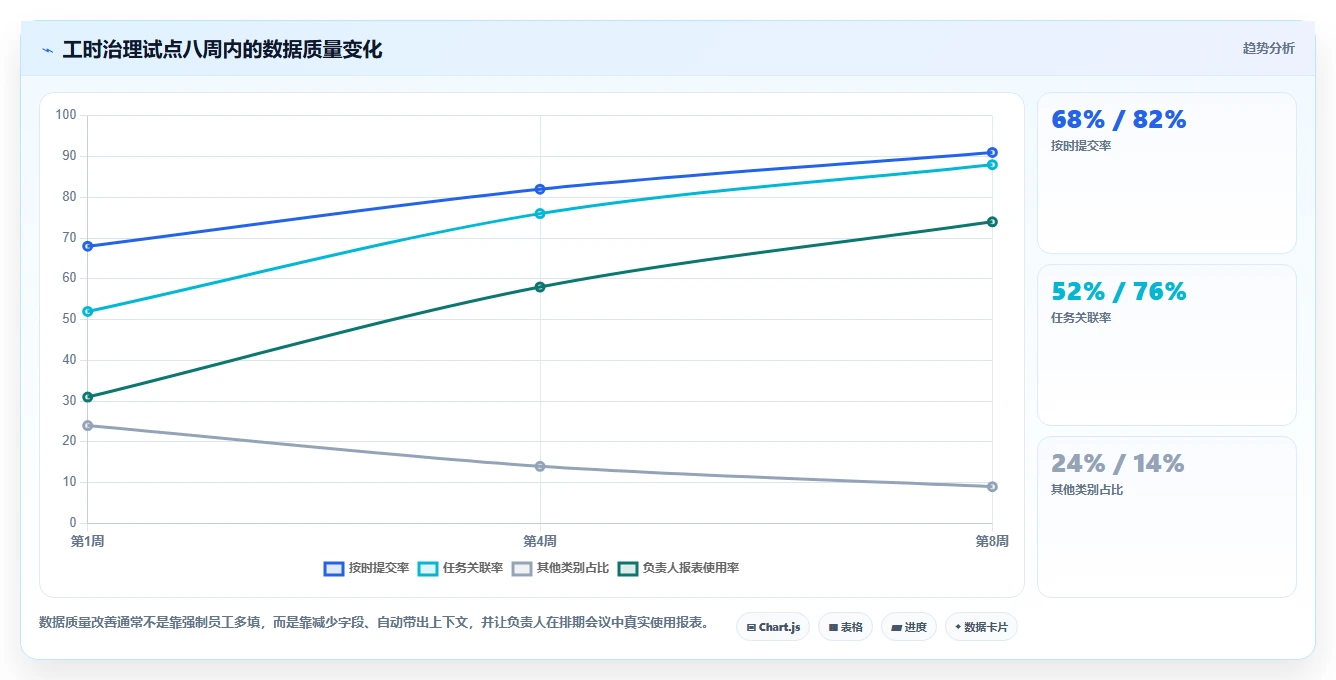Click 按时提交率 data point at 第4周

(540, 189)
